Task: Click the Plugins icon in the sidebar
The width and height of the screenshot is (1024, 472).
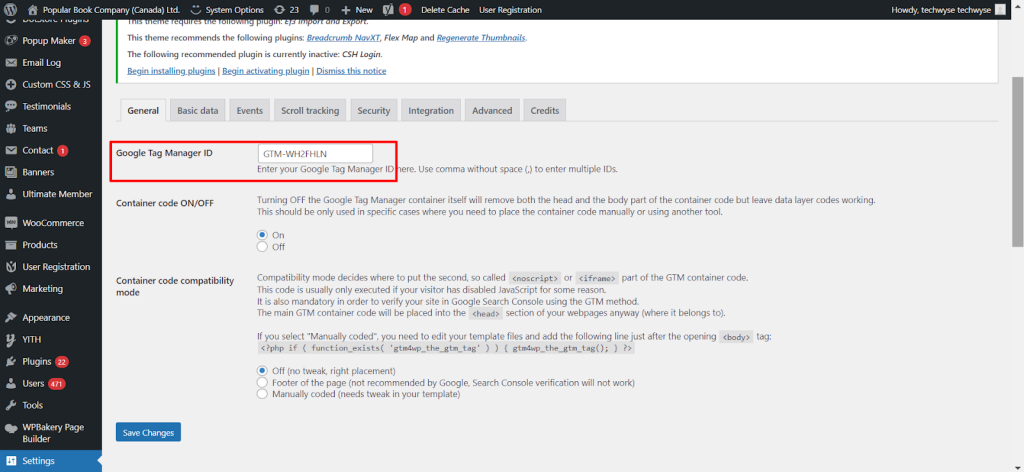Action: (x=11, y=361)
